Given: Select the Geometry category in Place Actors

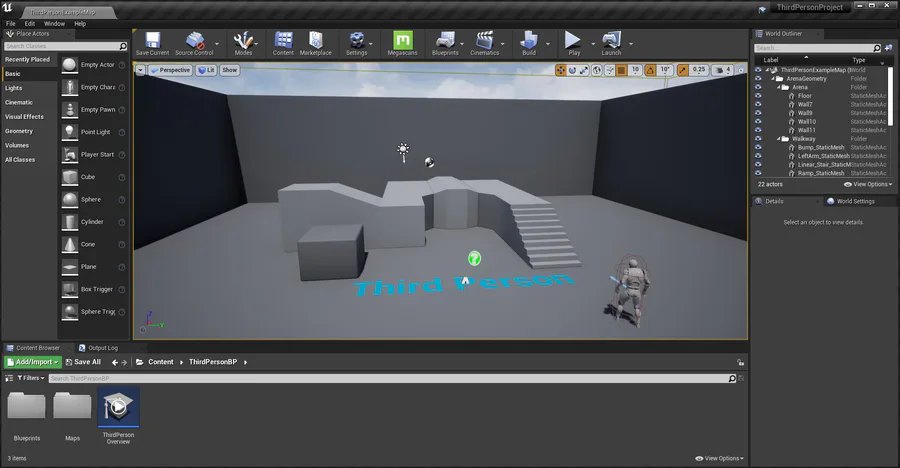Looking at the screenshot, I should (x=19, y=131).
